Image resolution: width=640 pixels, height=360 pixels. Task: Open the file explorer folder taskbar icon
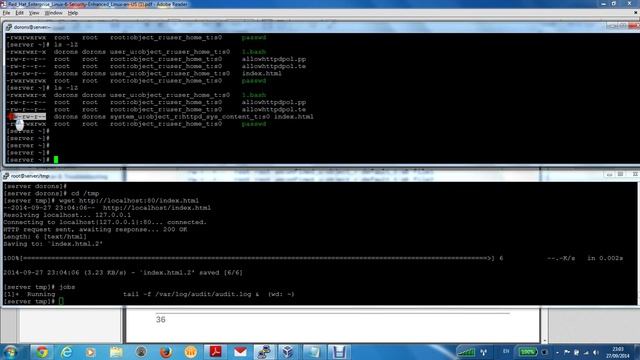click(x=116, y=352)
